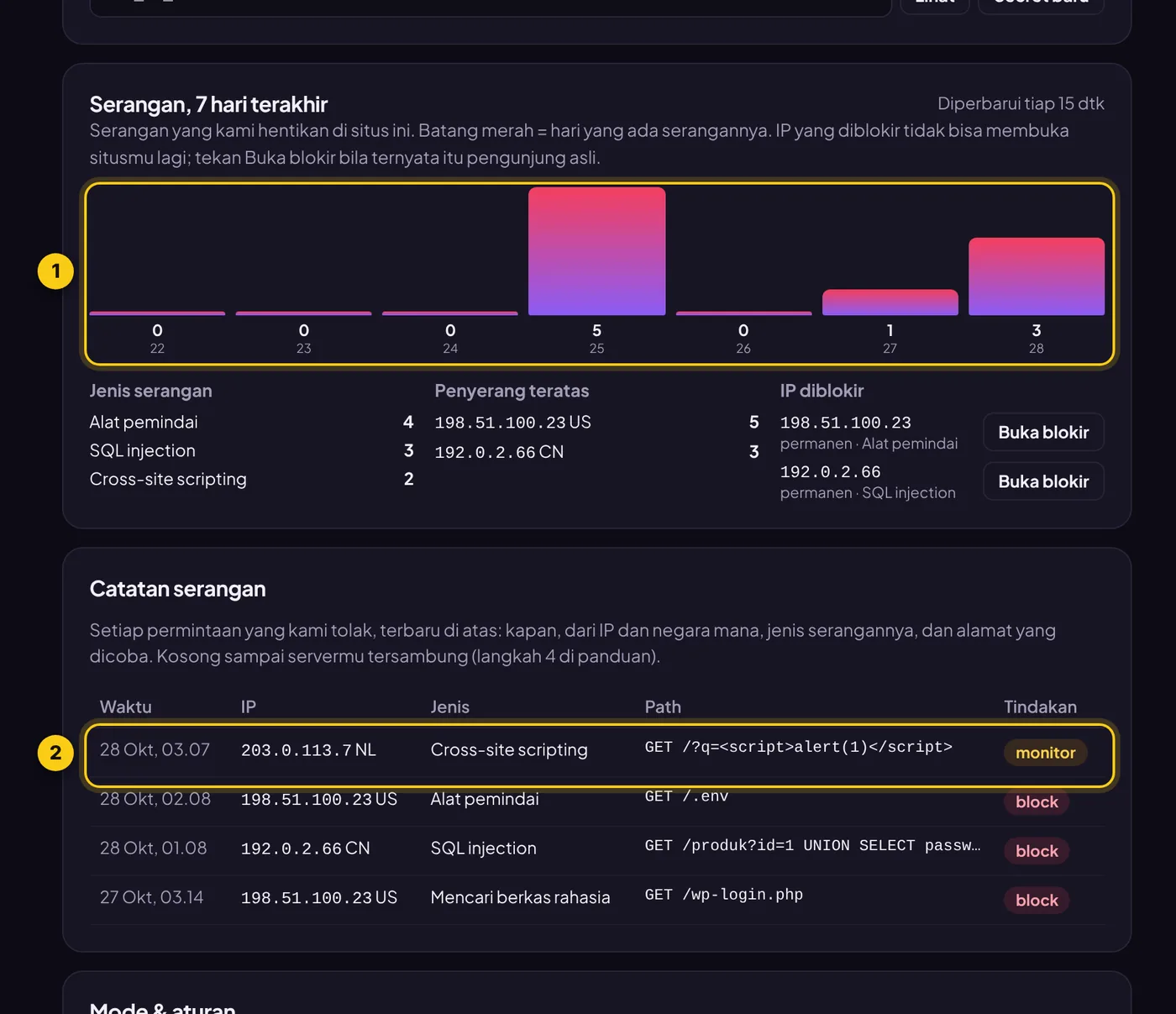Image resolution: width=1176 pixels, height=1014 pixels.
Task: Click the Waktu column header
Action: (125, 707)
